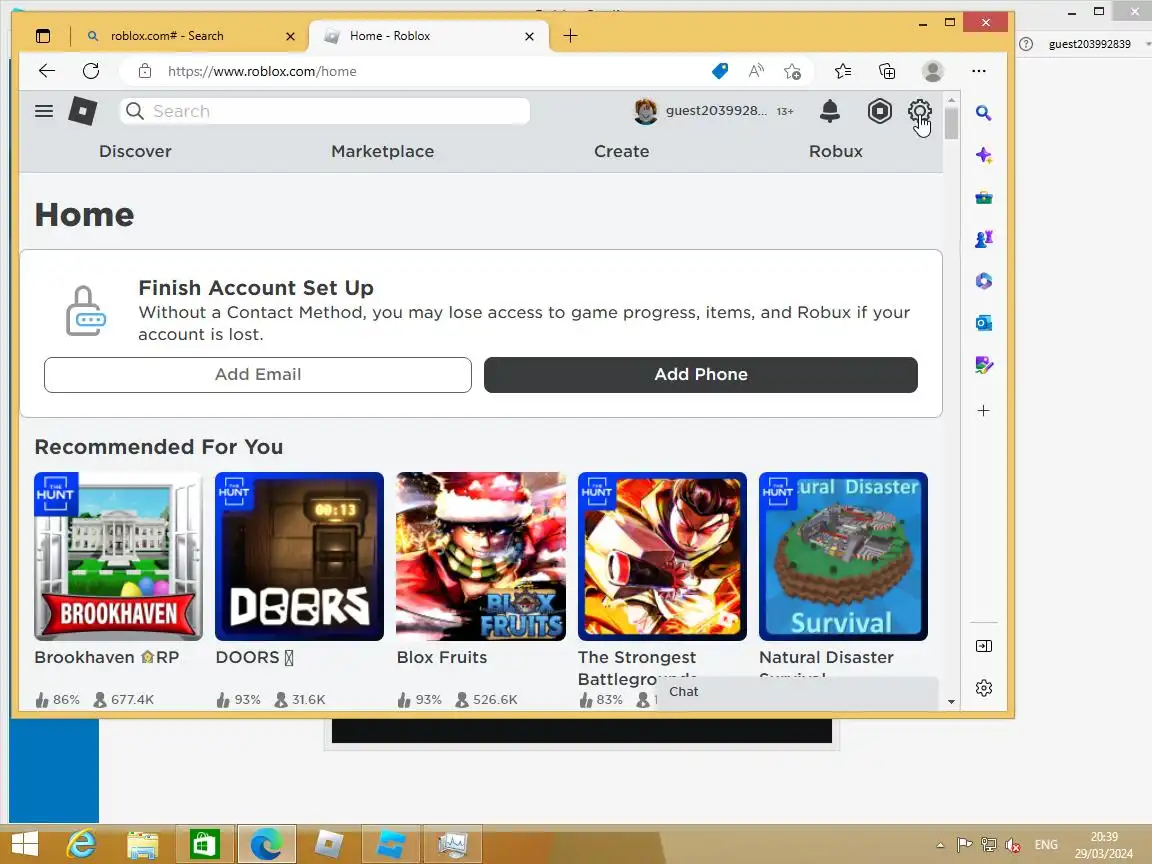Screen dimensions: 1152x864
Task: Refresh the Roblox home page
Action: point(91,71)
